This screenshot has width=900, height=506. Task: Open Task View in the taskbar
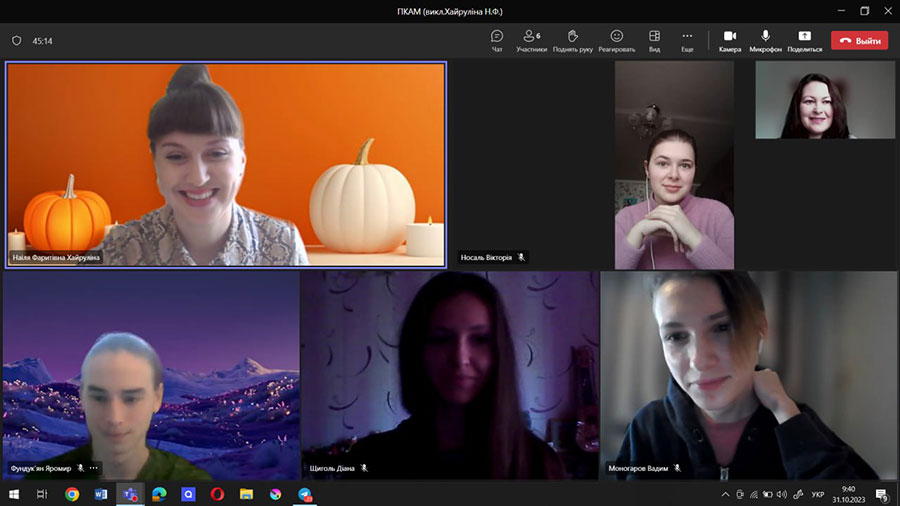[42, 494]
